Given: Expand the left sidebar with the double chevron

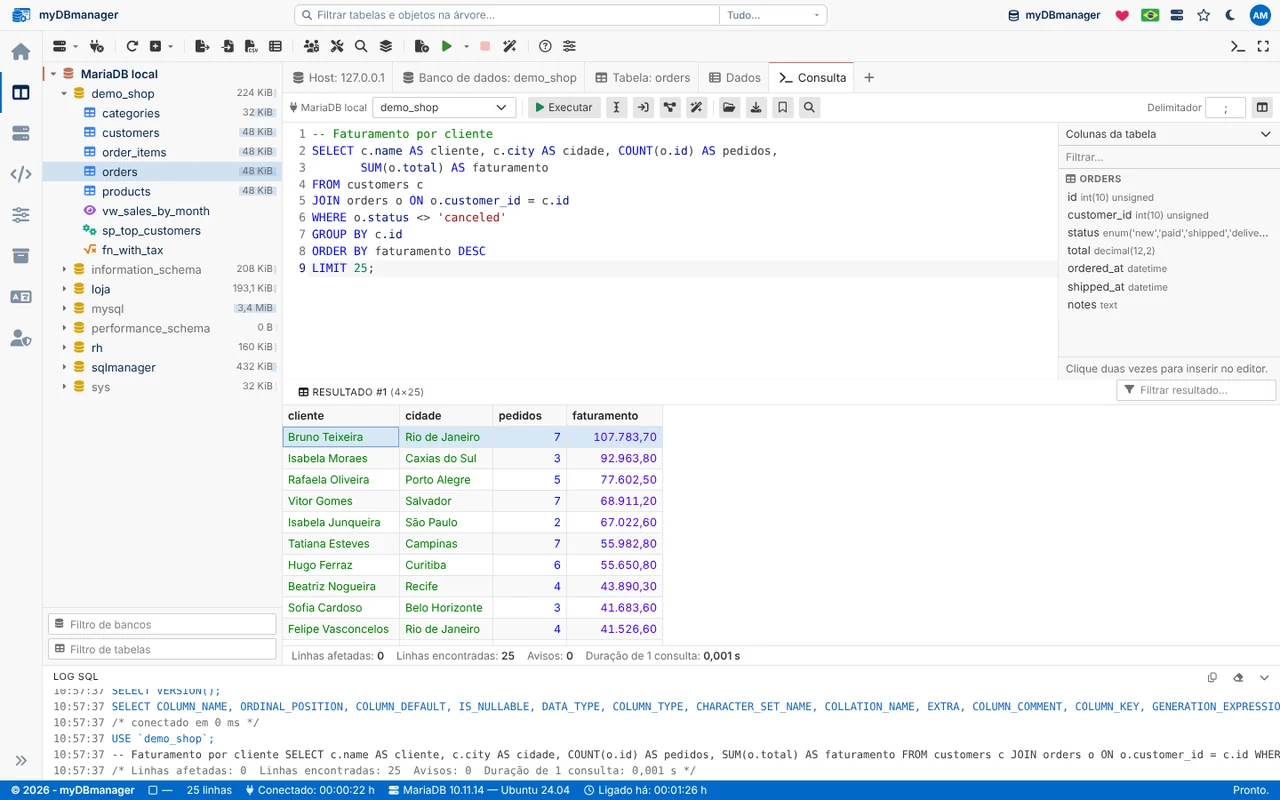Looking at the screenshot, I should [x=21, y=760].
